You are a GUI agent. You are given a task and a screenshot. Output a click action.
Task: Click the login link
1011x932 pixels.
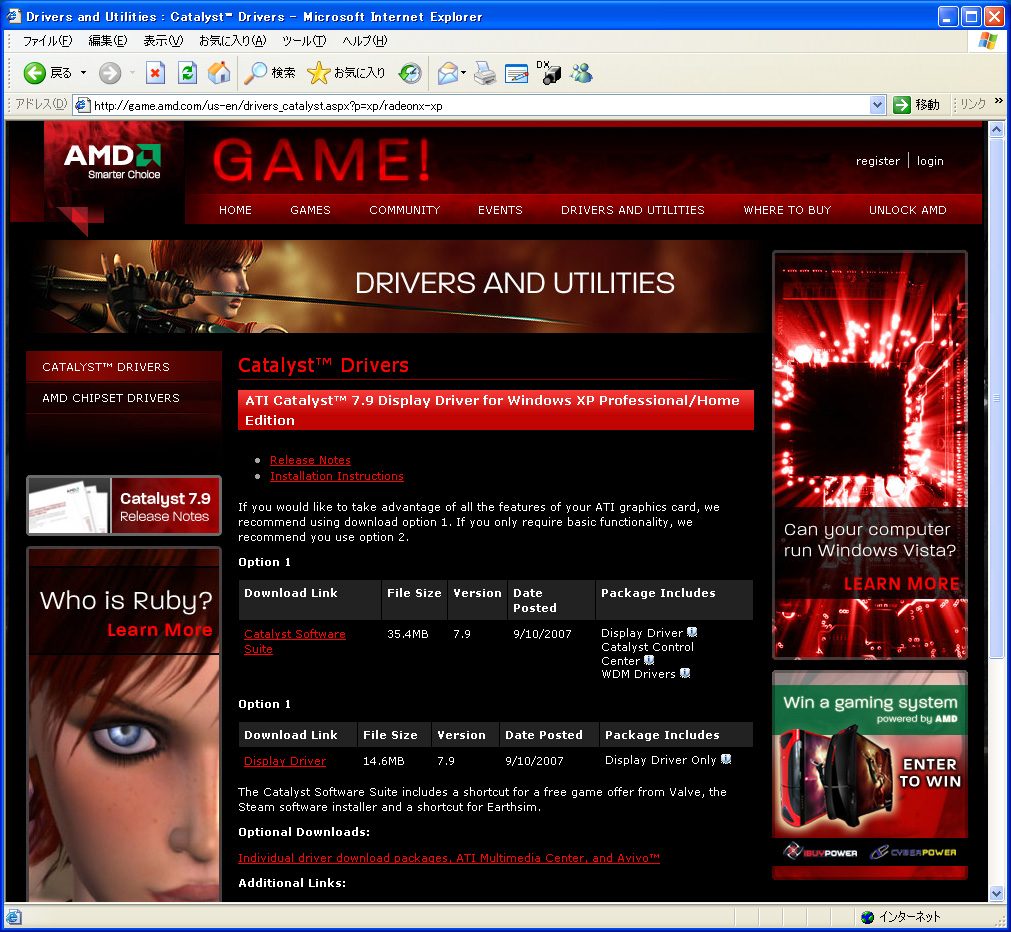coord(930,161)
